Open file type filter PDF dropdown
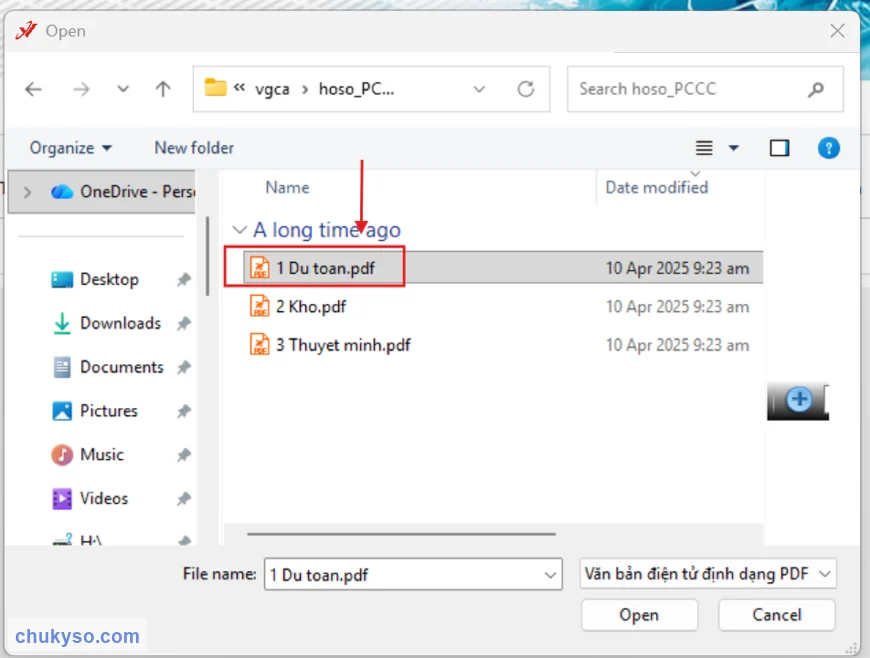 point(707,574)
